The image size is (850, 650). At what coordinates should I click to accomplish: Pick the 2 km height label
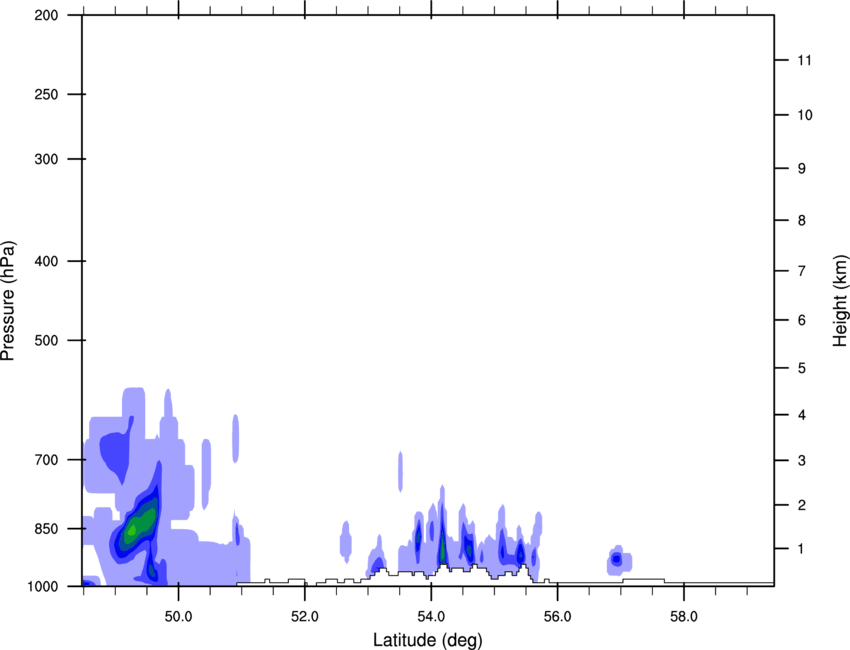(x=802, y=505)
